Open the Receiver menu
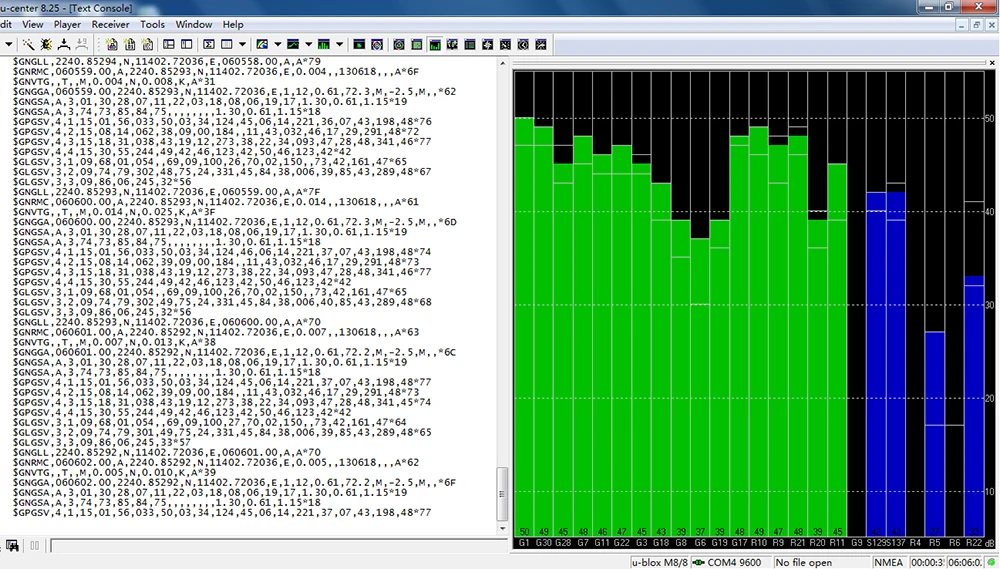Image resolution: width=1000 pixels, height=569 pixels. tap(110, 24)
